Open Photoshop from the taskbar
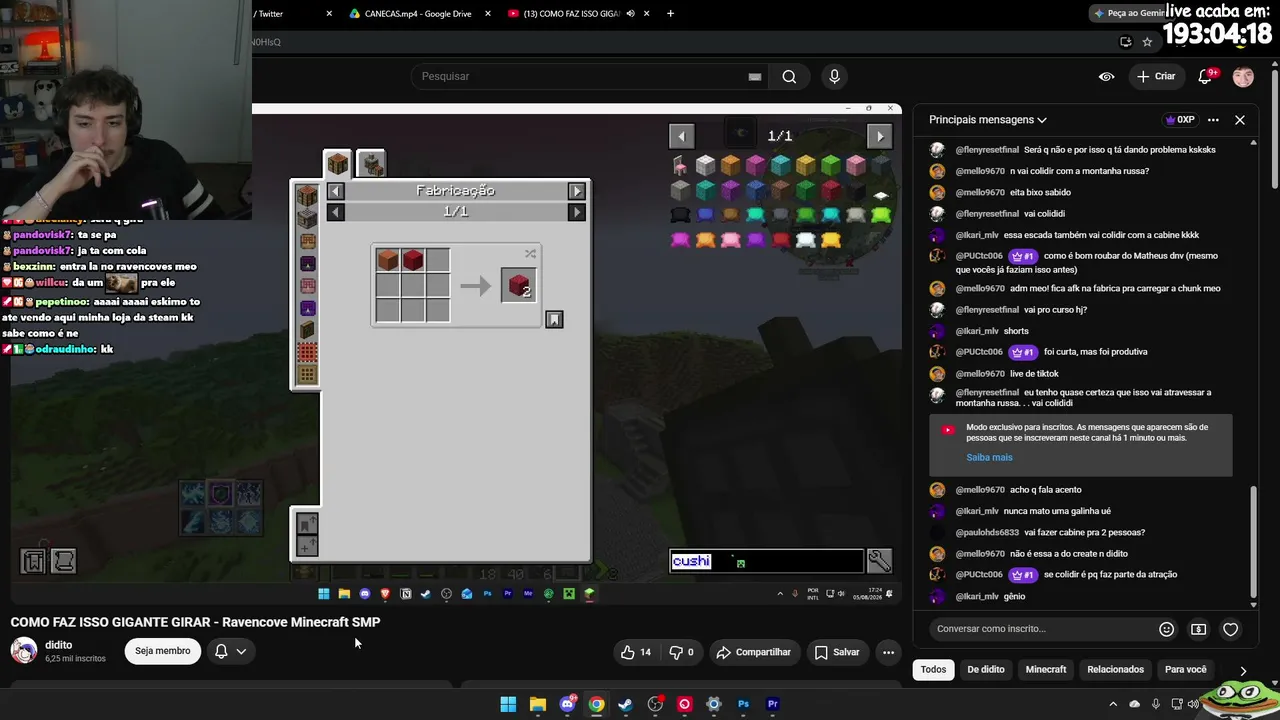 point(743,704)
